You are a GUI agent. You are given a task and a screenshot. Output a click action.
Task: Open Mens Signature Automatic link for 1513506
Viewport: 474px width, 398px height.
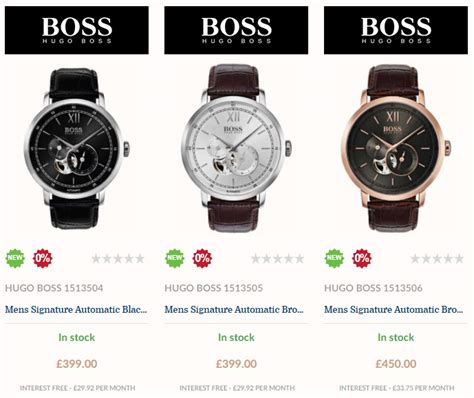[x=394, y=310]
